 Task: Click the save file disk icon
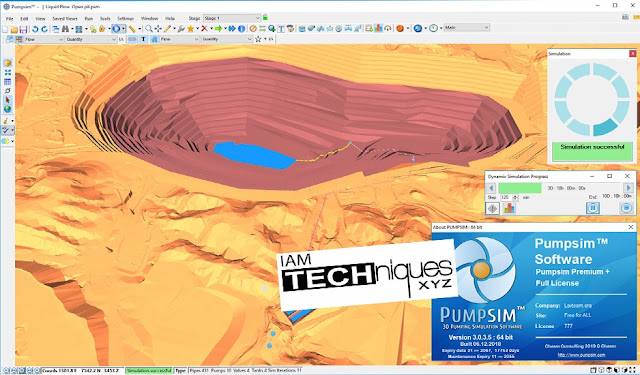click(x=23, y=29)
